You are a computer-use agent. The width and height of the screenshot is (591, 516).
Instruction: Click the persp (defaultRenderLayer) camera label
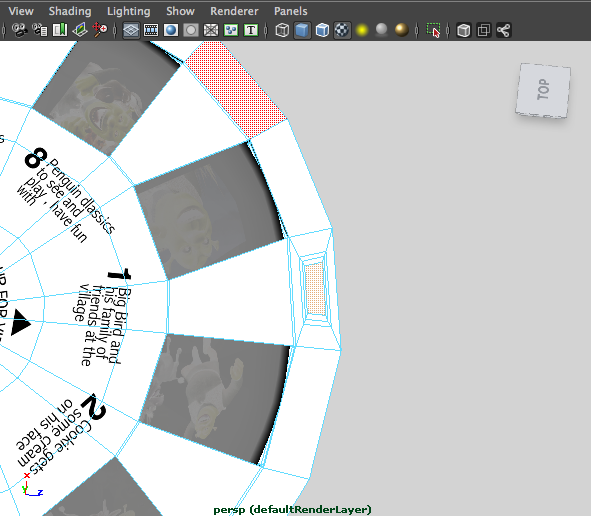click(x=292, y=510)
